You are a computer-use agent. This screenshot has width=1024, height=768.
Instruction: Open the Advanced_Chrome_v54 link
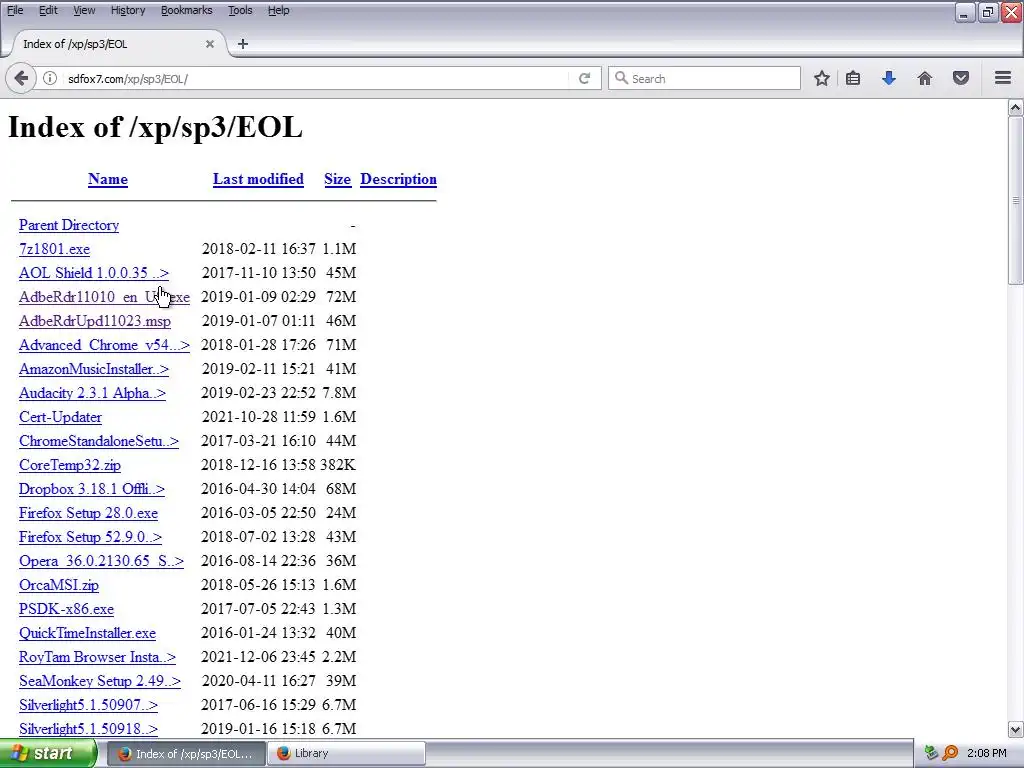click(104, 345)
